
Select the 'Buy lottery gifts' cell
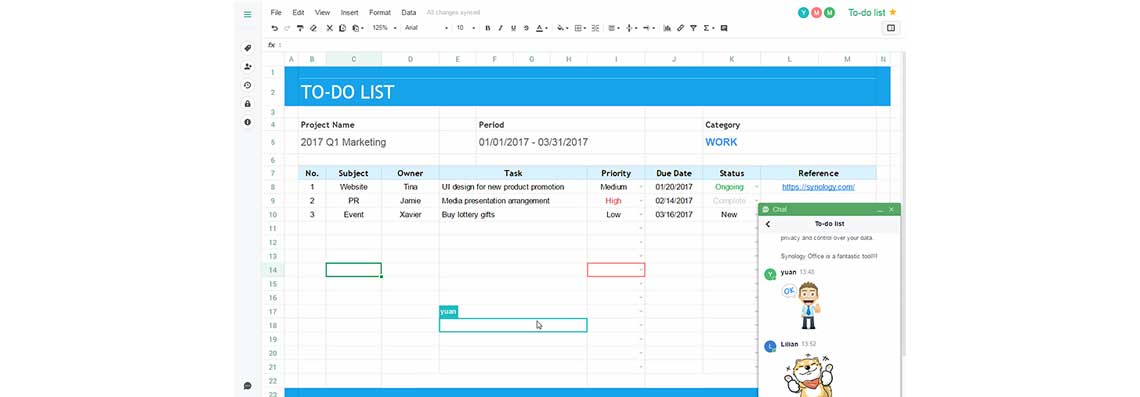(513, 214)
